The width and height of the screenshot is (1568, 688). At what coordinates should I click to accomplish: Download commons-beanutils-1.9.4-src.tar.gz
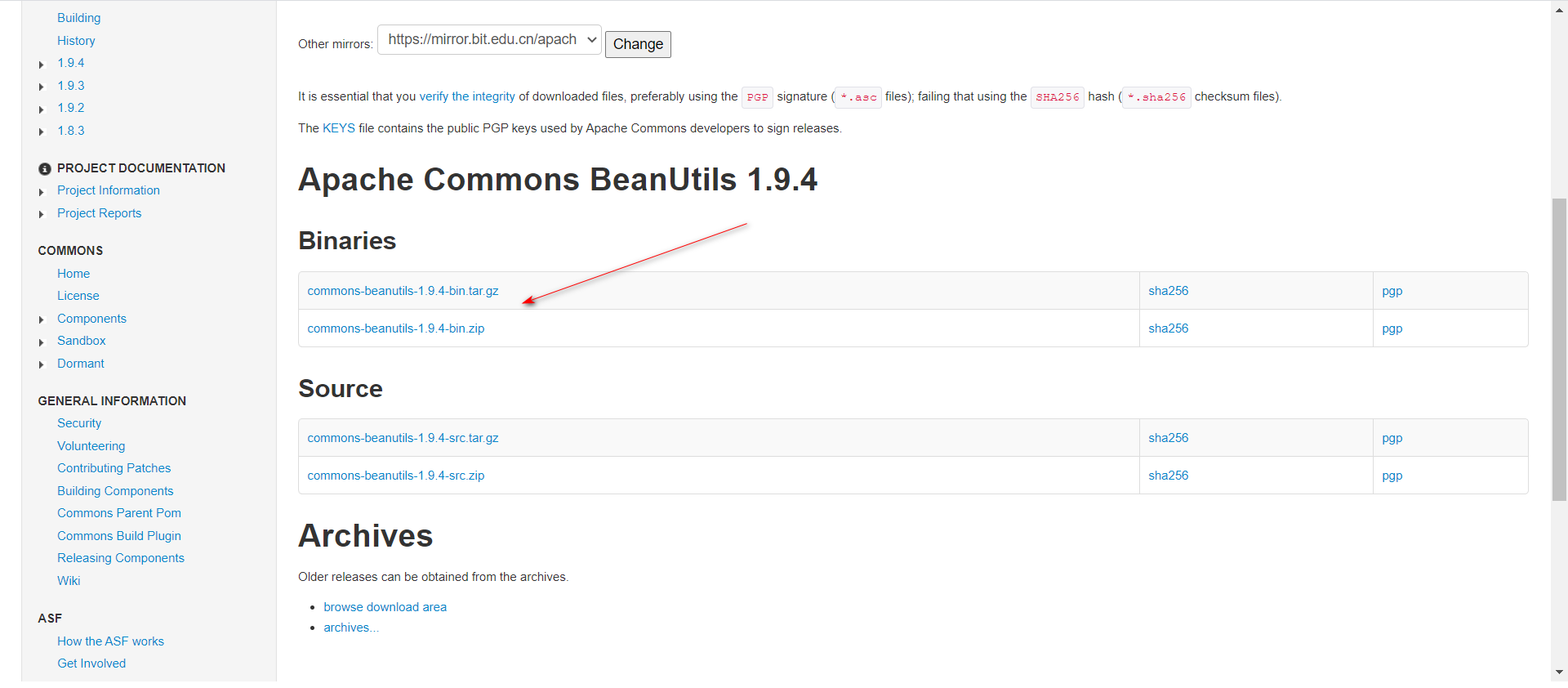pyautogui.click(x=403, y=438)
